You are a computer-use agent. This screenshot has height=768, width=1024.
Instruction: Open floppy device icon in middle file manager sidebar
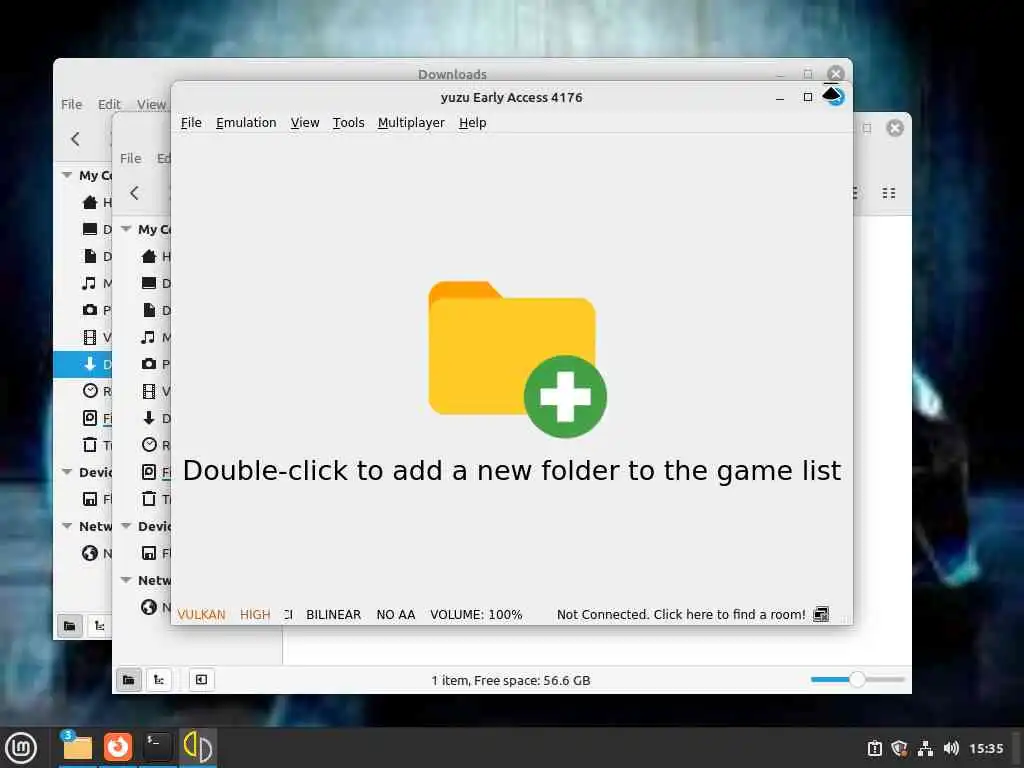coord(149,553)
